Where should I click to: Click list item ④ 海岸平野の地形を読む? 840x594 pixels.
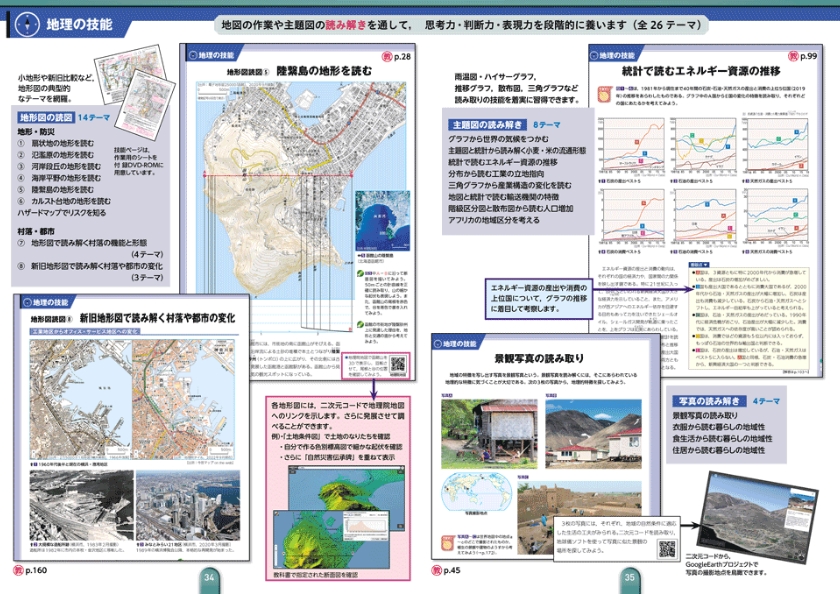pos(59,178)
